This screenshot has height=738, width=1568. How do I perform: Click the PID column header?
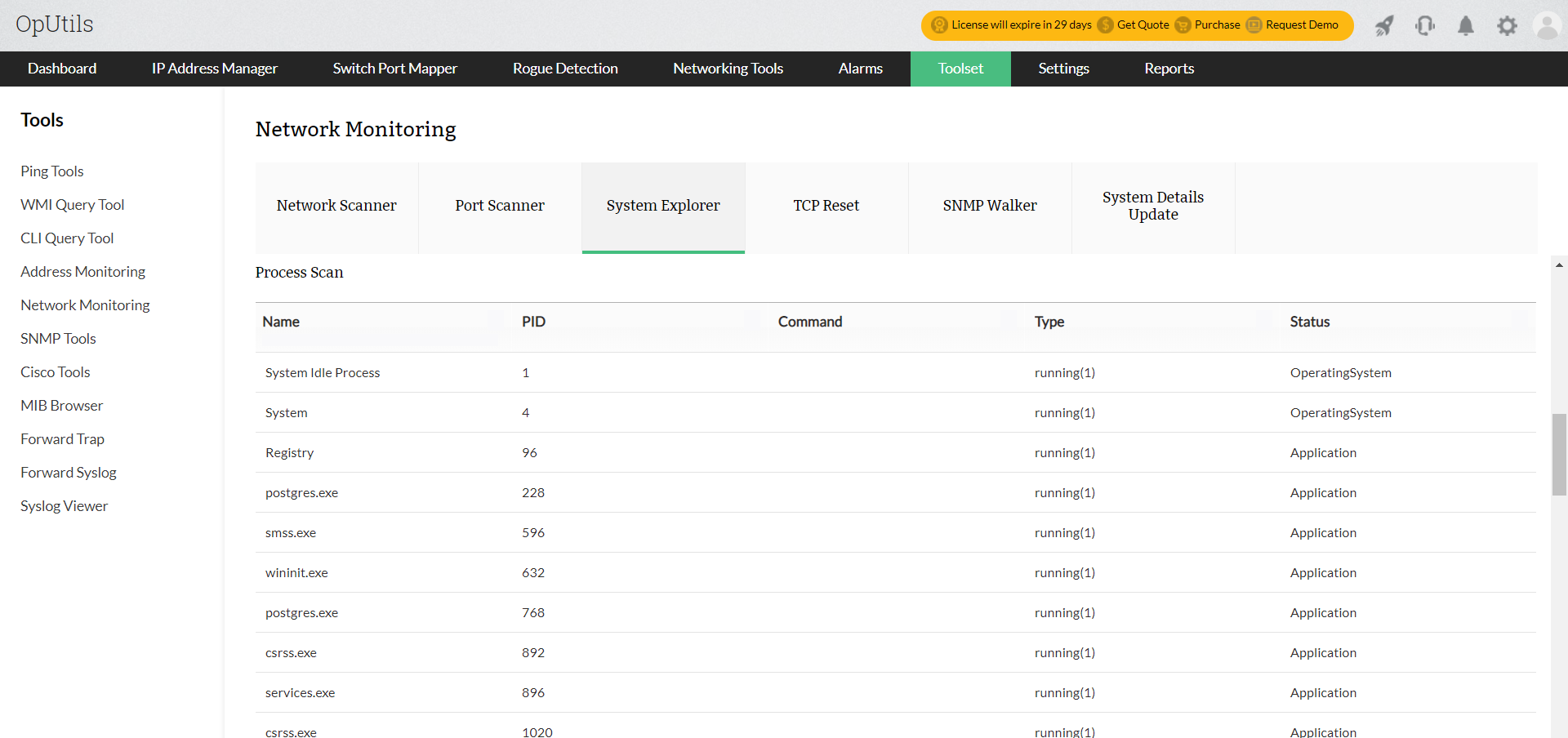click(x=533, y=322)
